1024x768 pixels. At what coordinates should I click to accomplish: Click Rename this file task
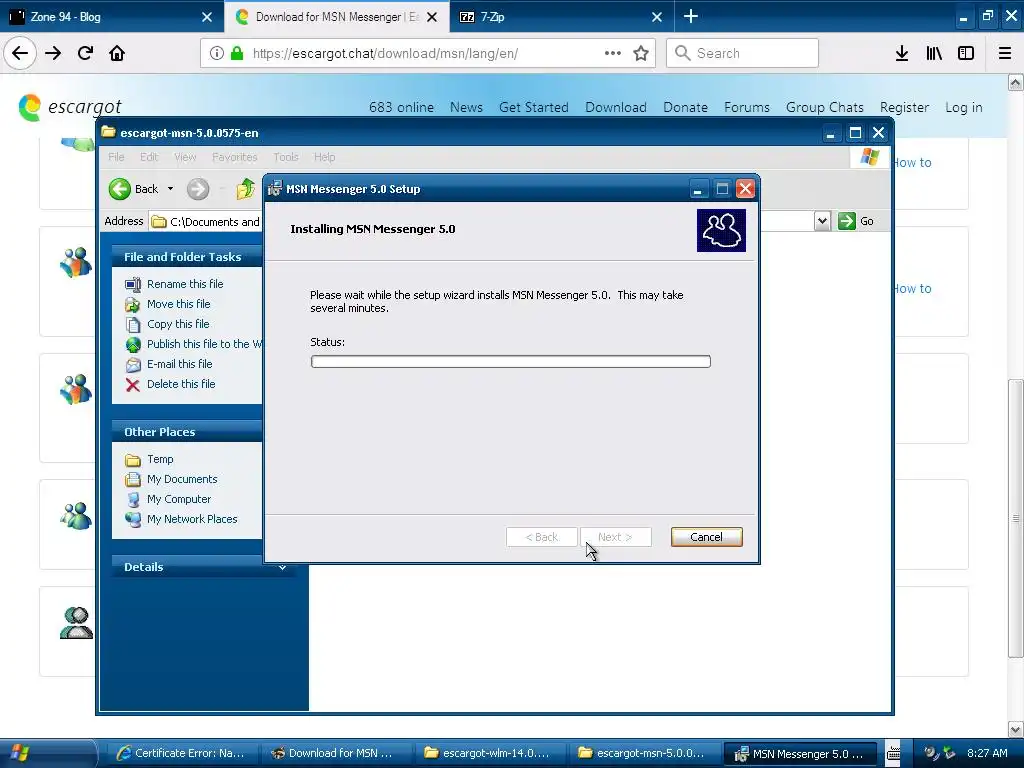[x=185, y=284]
